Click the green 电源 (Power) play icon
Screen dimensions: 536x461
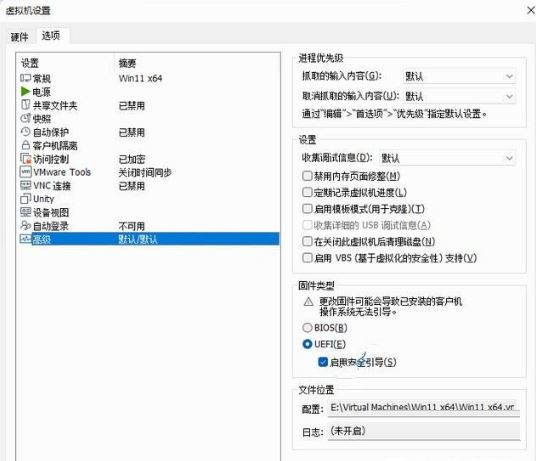[x=25, y=92]
